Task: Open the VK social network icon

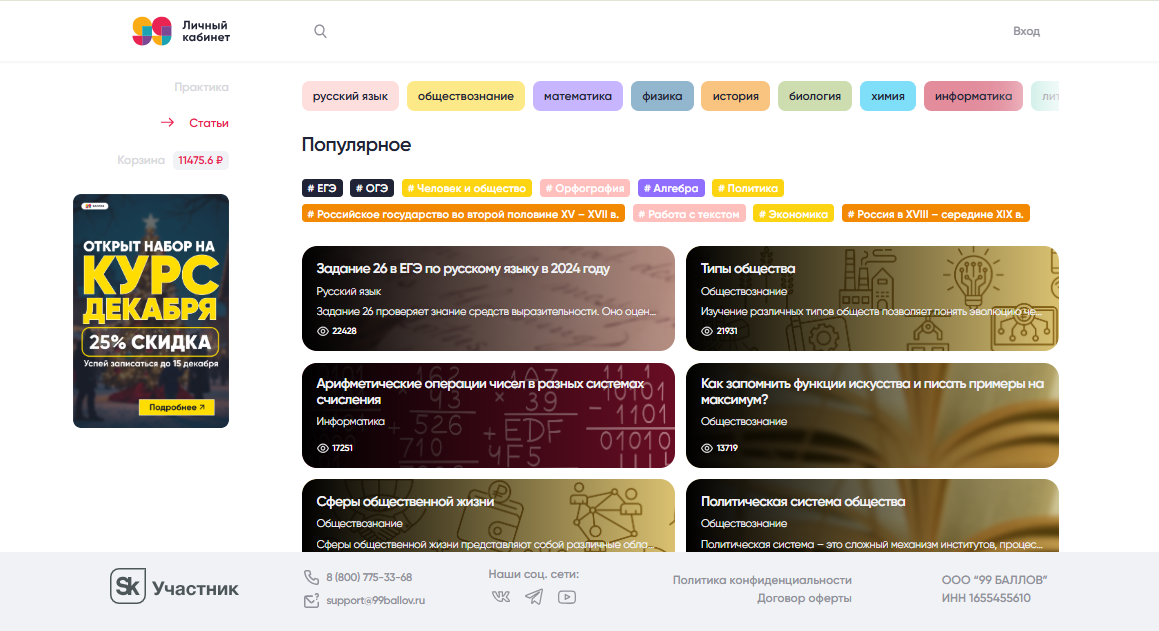Action: click(500, 597)
